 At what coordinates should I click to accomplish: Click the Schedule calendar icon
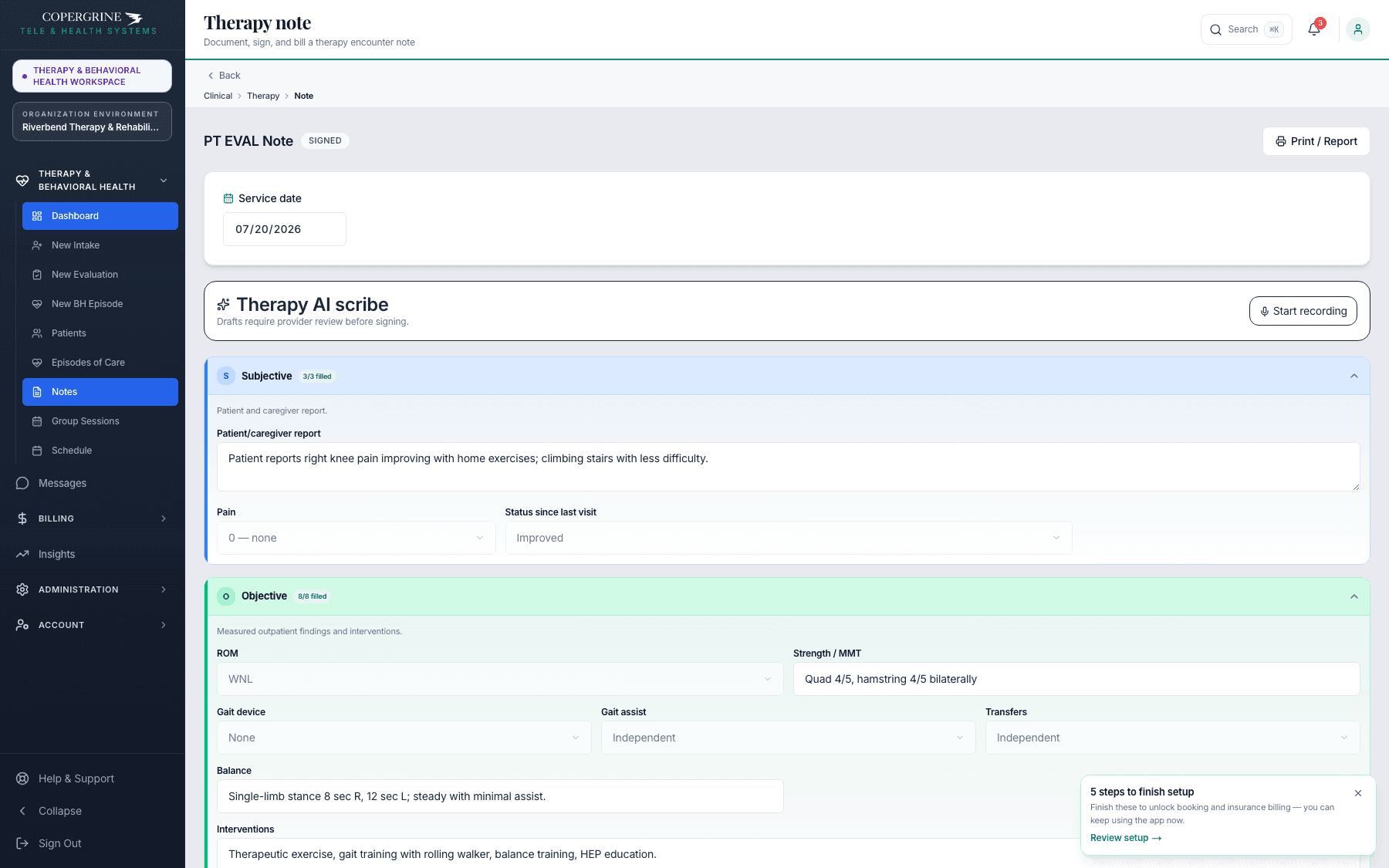(37, 451)
